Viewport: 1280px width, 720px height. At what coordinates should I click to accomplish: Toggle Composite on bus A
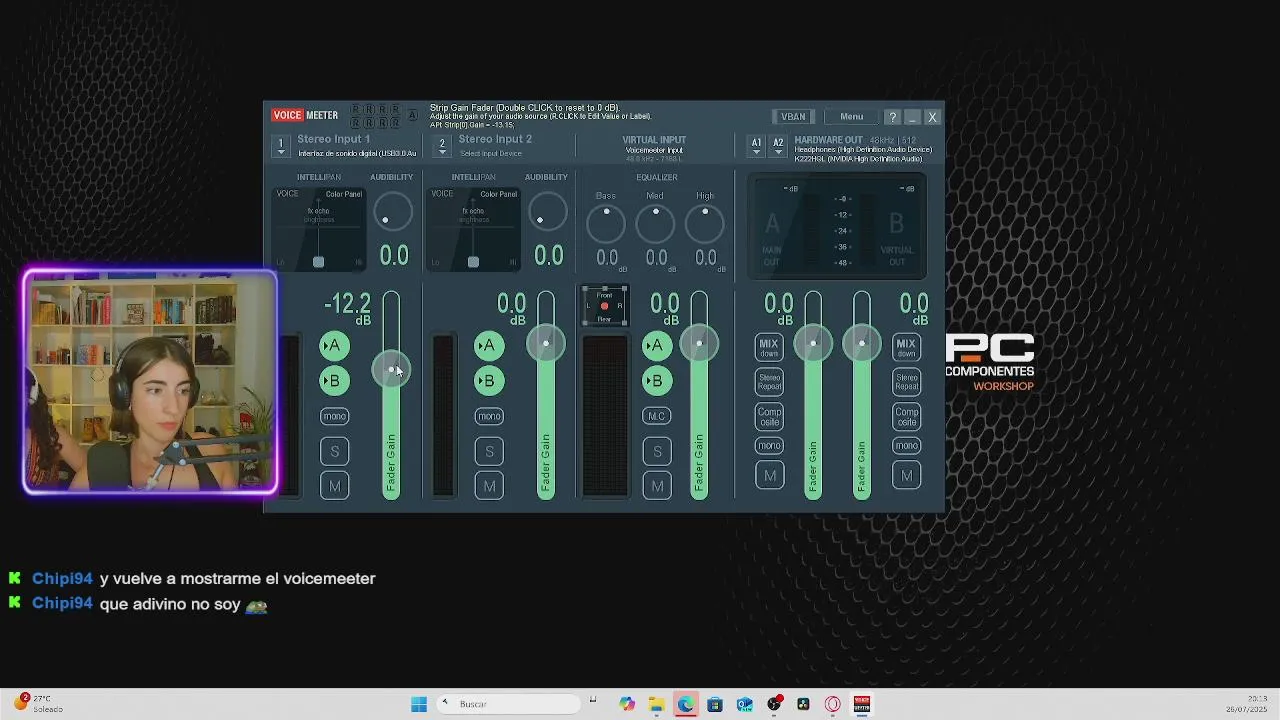coord(769,416)
